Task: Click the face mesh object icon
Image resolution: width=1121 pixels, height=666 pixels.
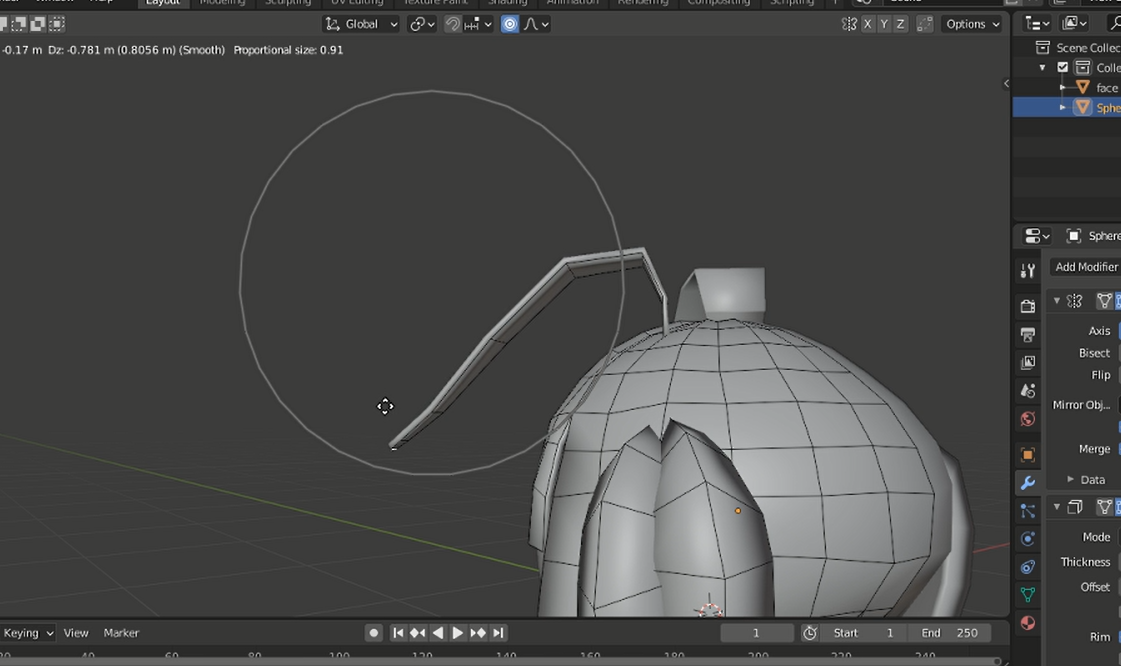Action: [x=1083, y=88]
